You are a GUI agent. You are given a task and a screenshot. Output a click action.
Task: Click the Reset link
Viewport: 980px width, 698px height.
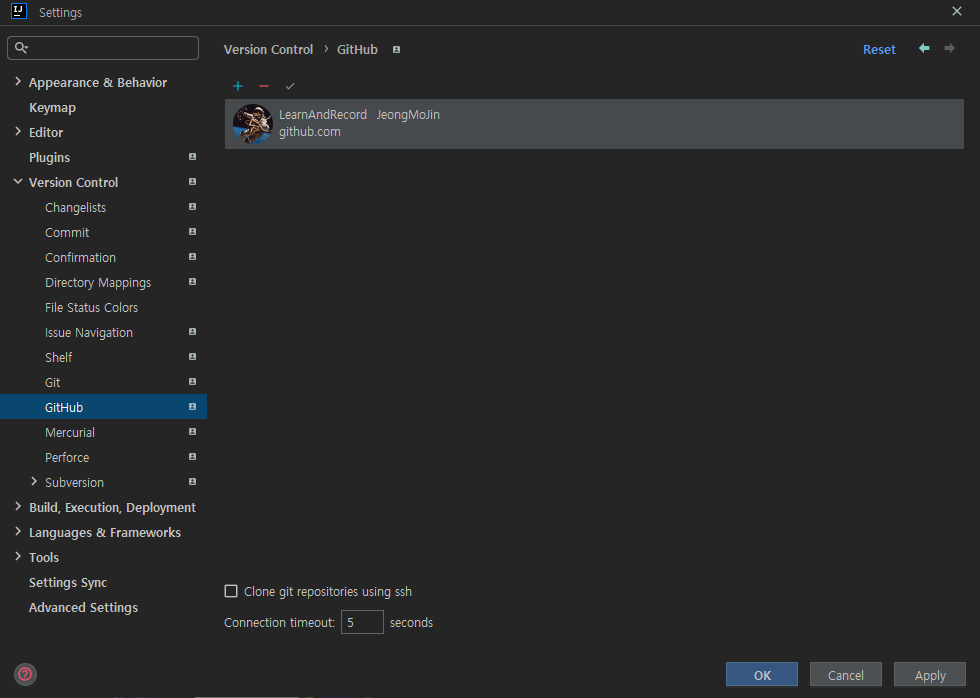[x=879, y=49]
